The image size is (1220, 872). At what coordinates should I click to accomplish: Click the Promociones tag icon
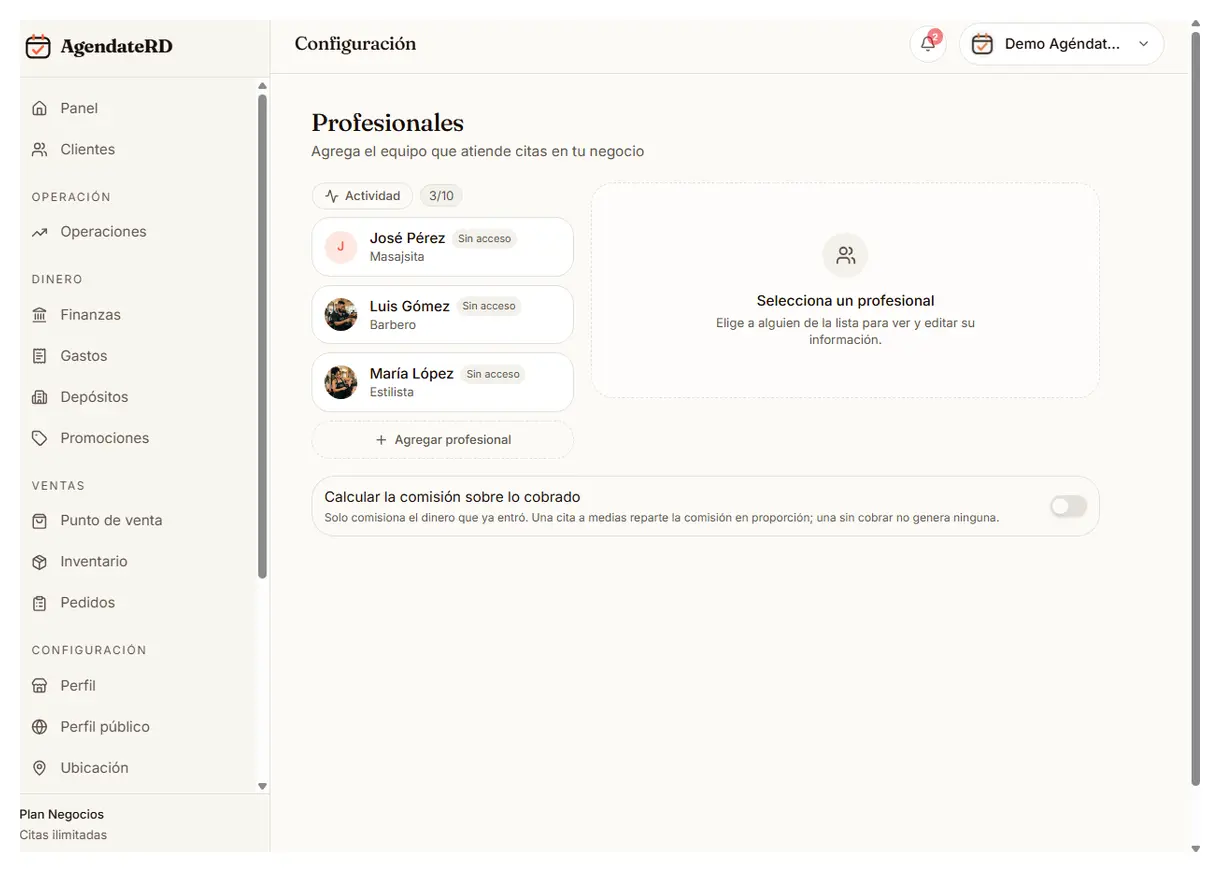(x=40, y=438)
